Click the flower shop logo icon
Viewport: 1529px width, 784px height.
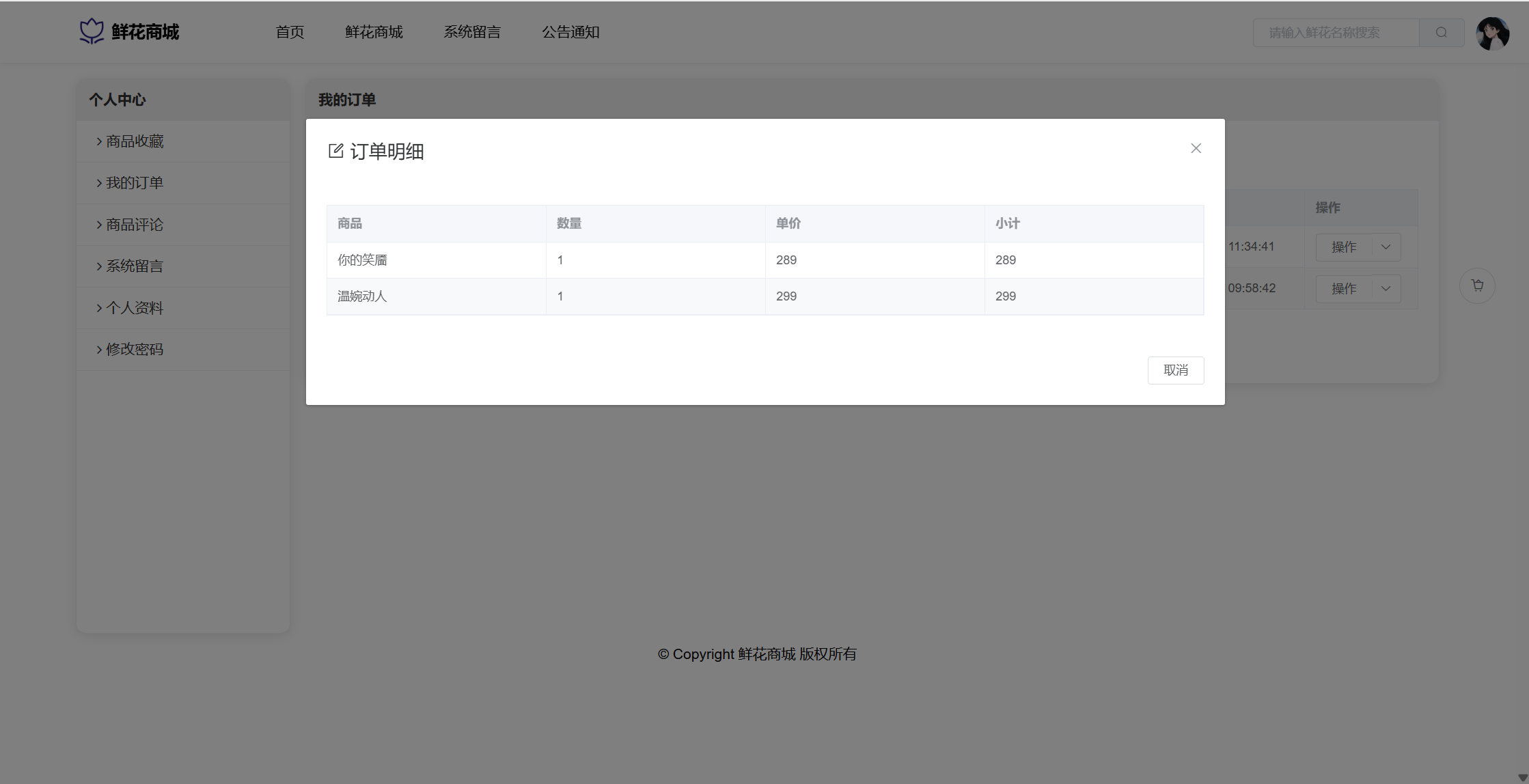[92, 31]
